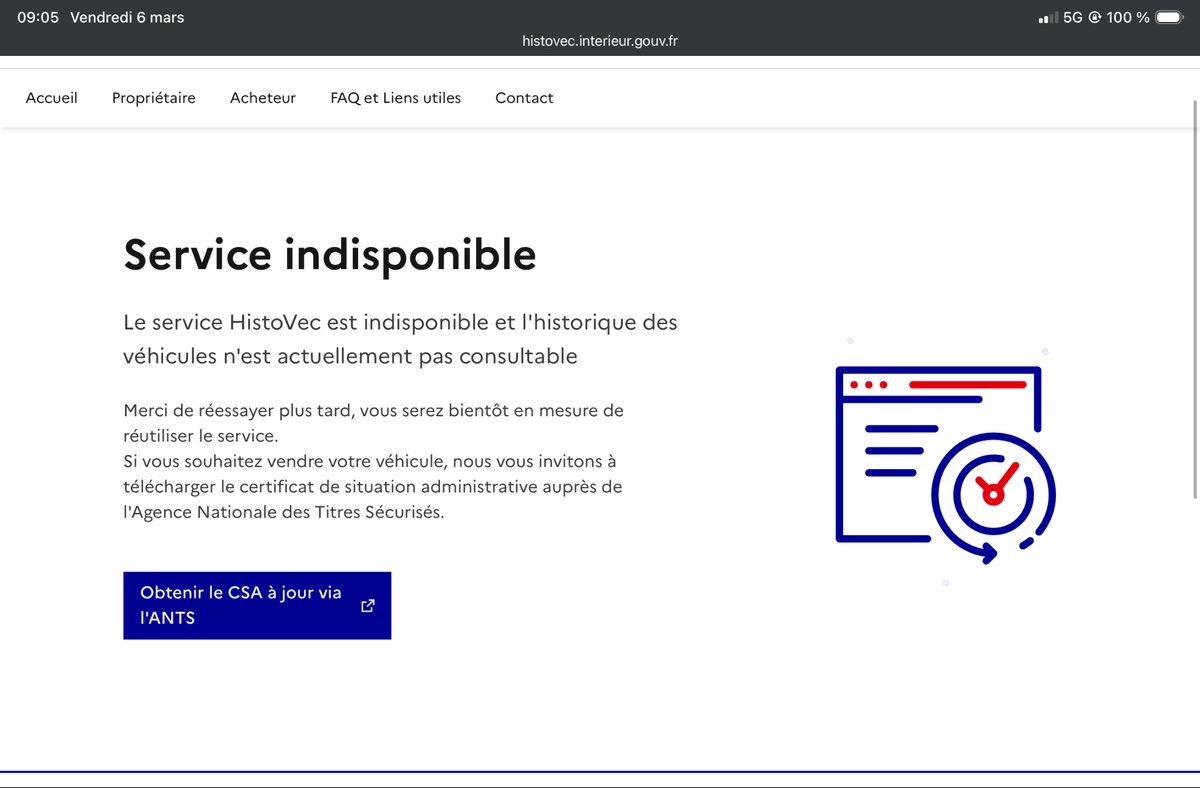Click the Contact navigation link
Screen dimensions: 1200x788
524,98
